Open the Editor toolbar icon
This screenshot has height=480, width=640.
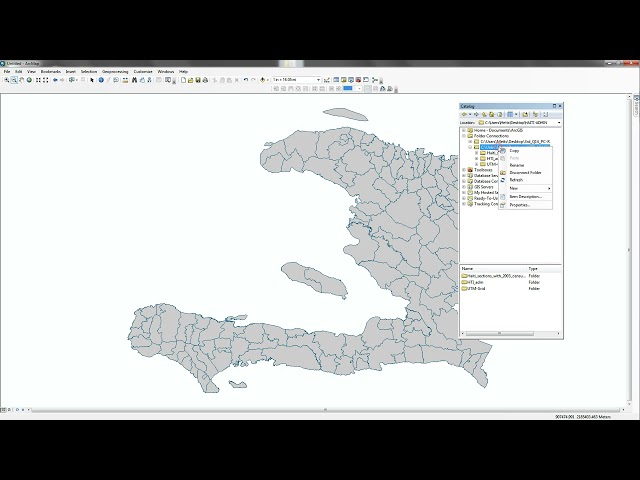coord(327,80)
